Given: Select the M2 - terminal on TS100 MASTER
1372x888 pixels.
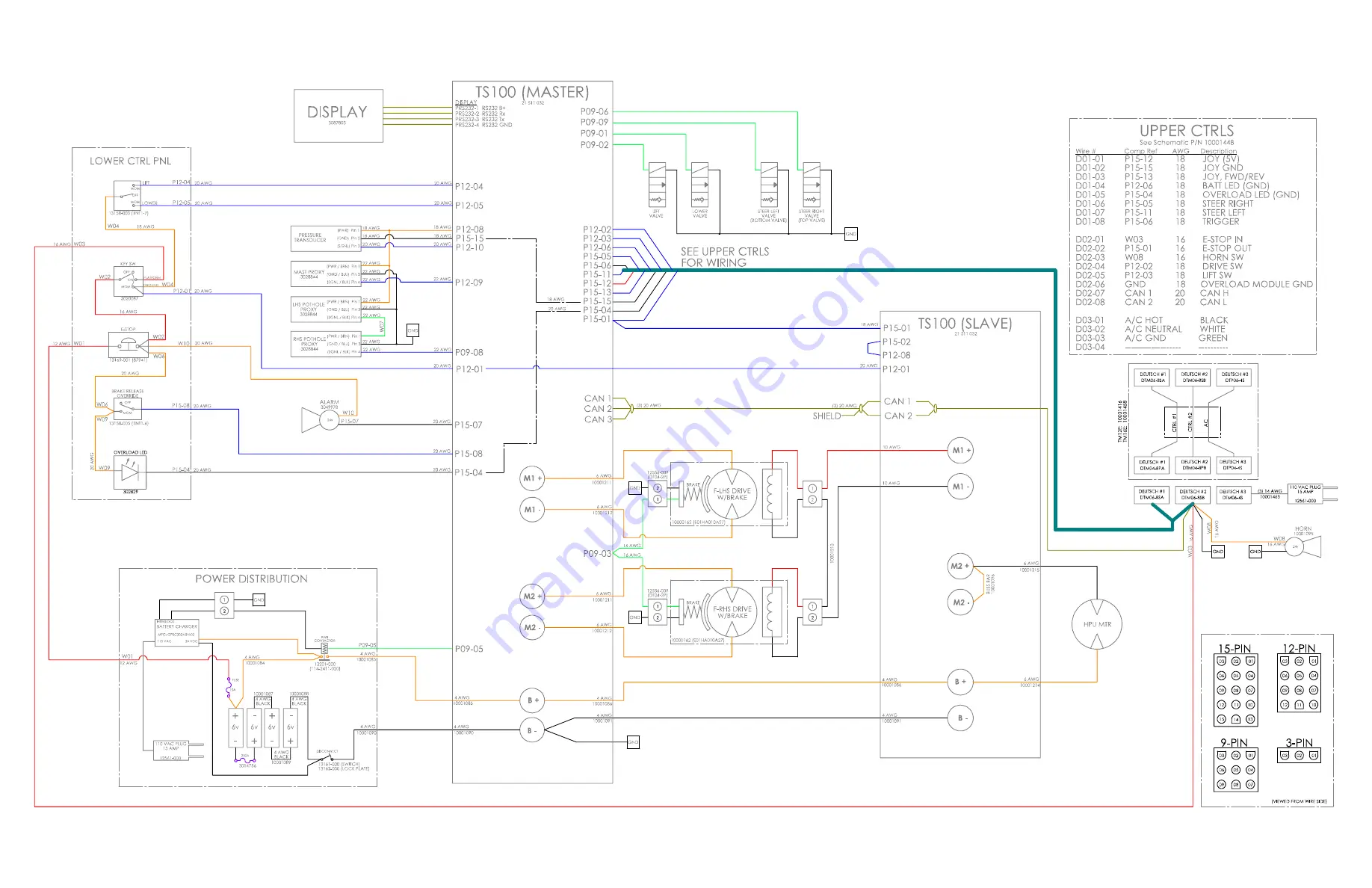Looking at the screenshot, I should pyautogui.click(x=531, y=628).
